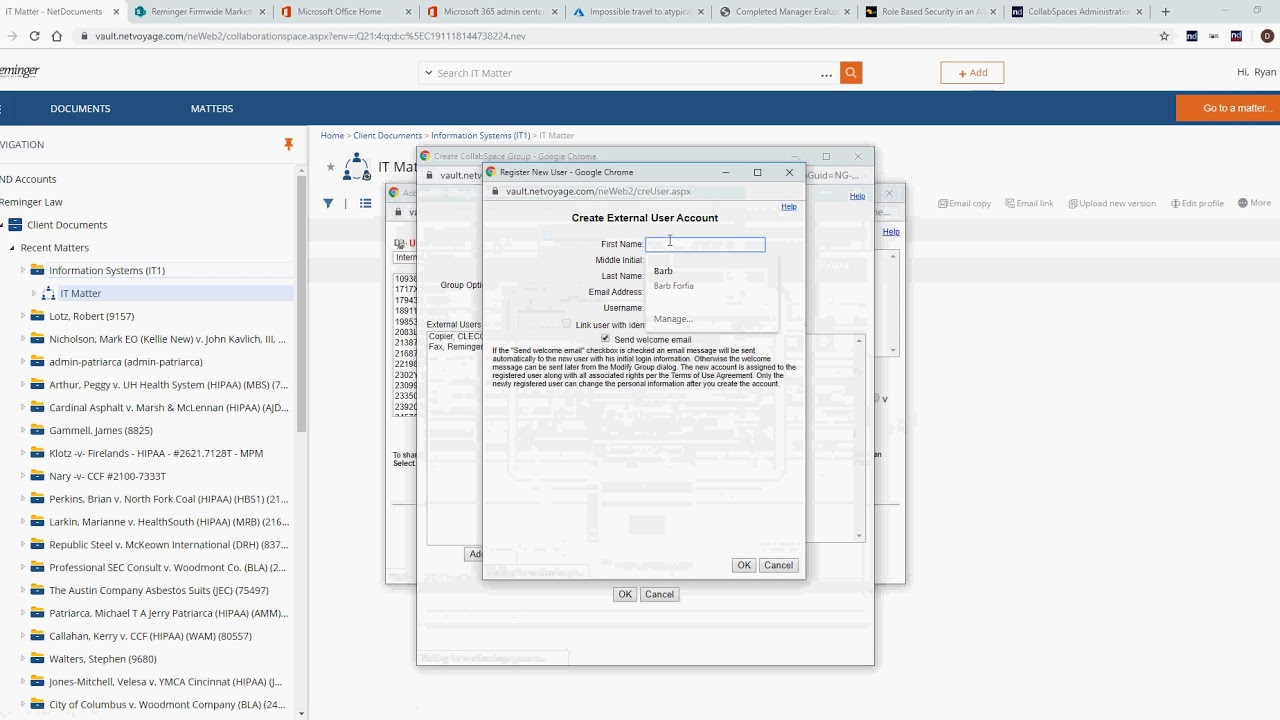This screenshot has height=720, width=1280.
Task: Expand Nary -v- CCF folder node
Action: coord(23,476)
